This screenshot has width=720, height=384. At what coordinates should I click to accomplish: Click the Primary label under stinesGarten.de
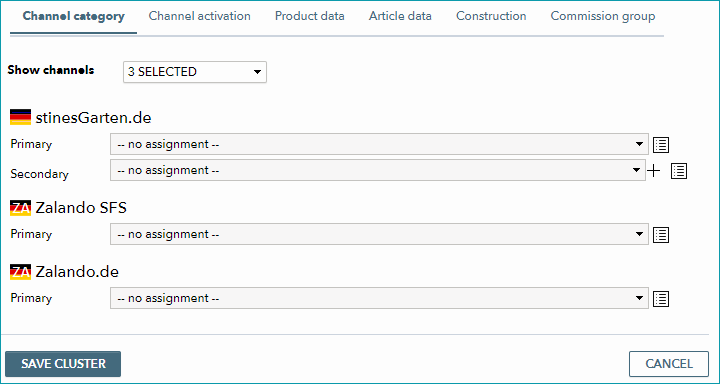31,144
